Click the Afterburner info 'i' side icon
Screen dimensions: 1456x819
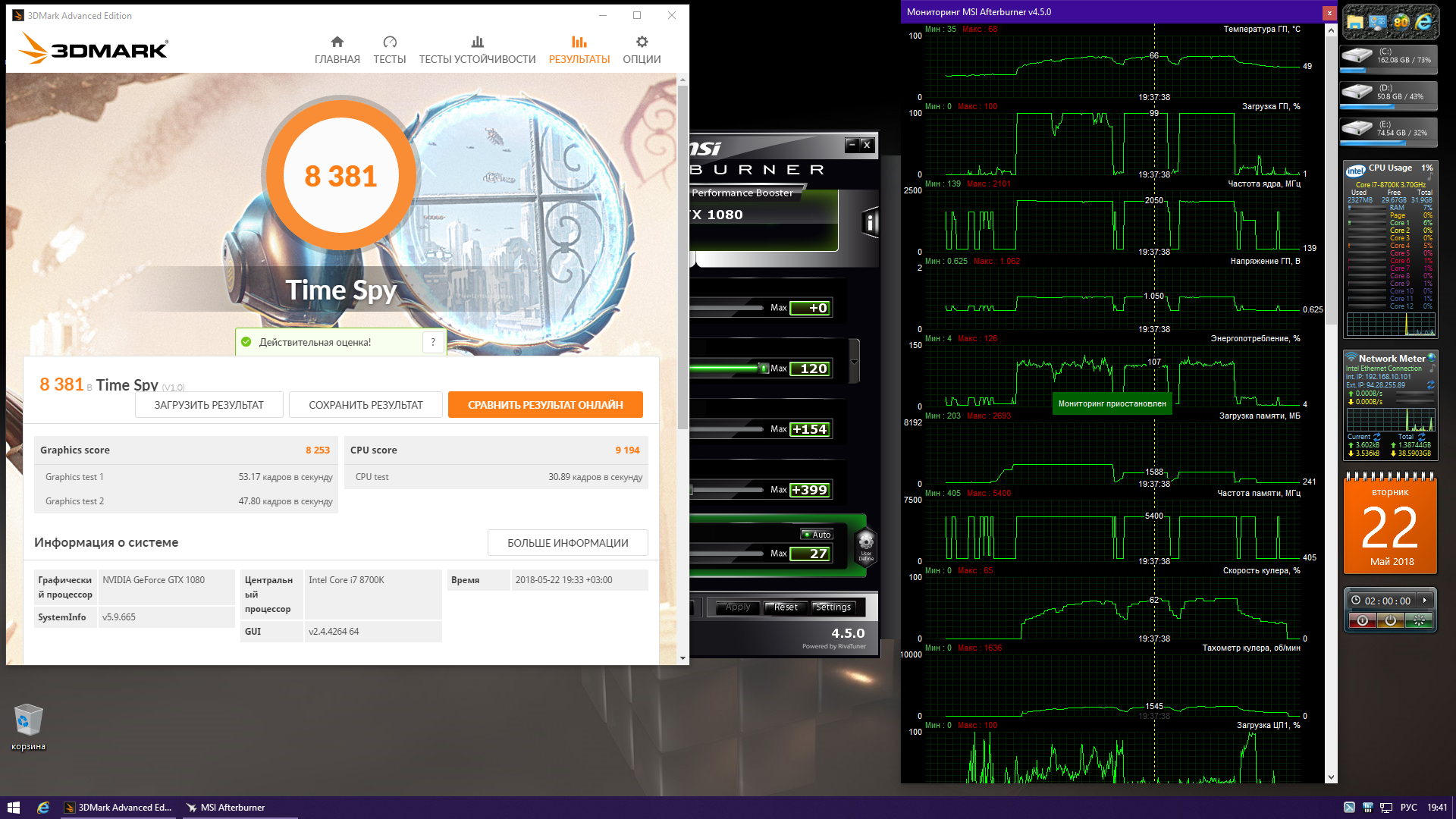(x=870, y=223)
